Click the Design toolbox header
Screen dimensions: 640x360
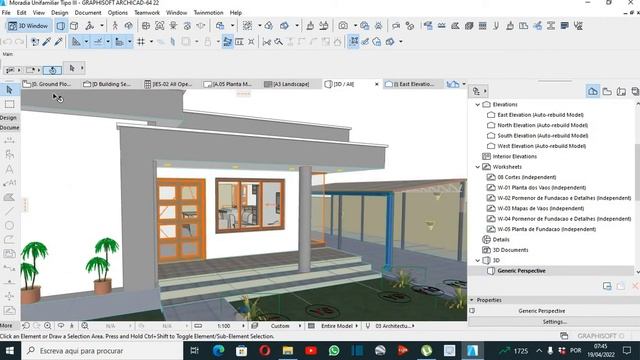(x=9, y=118)
